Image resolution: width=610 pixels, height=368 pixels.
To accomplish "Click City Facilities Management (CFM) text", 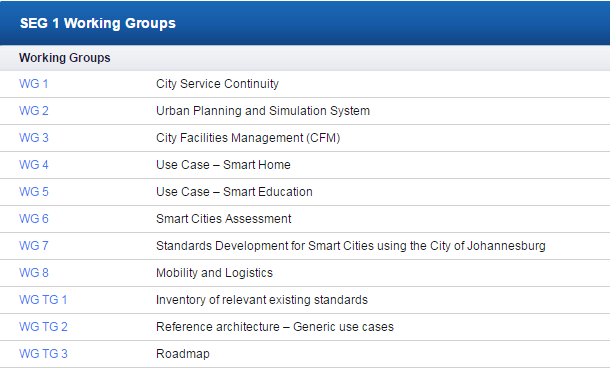I will click(248, 138).
